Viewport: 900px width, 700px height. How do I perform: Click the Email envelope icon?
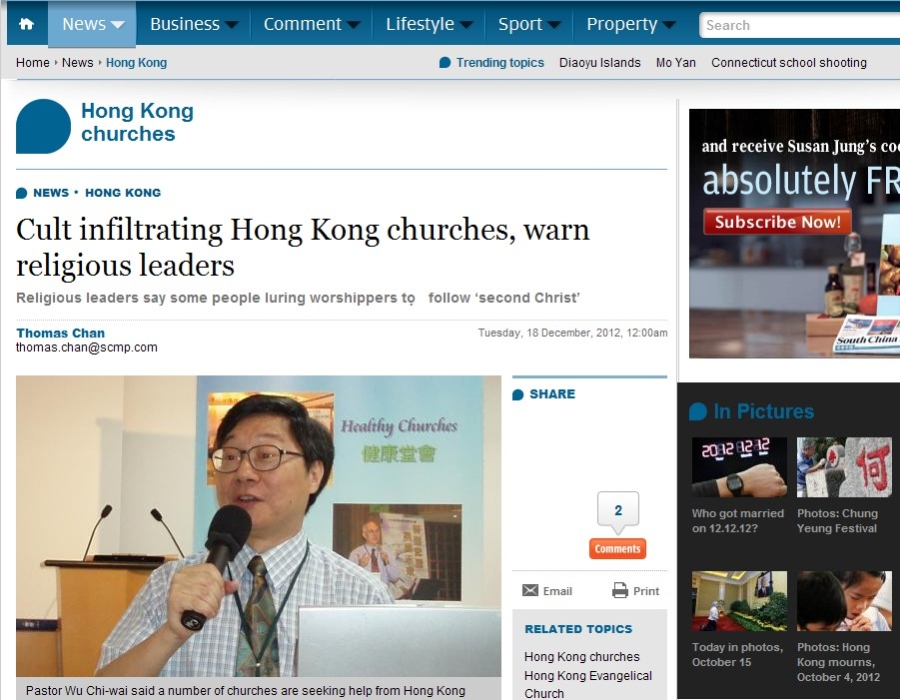530,590
